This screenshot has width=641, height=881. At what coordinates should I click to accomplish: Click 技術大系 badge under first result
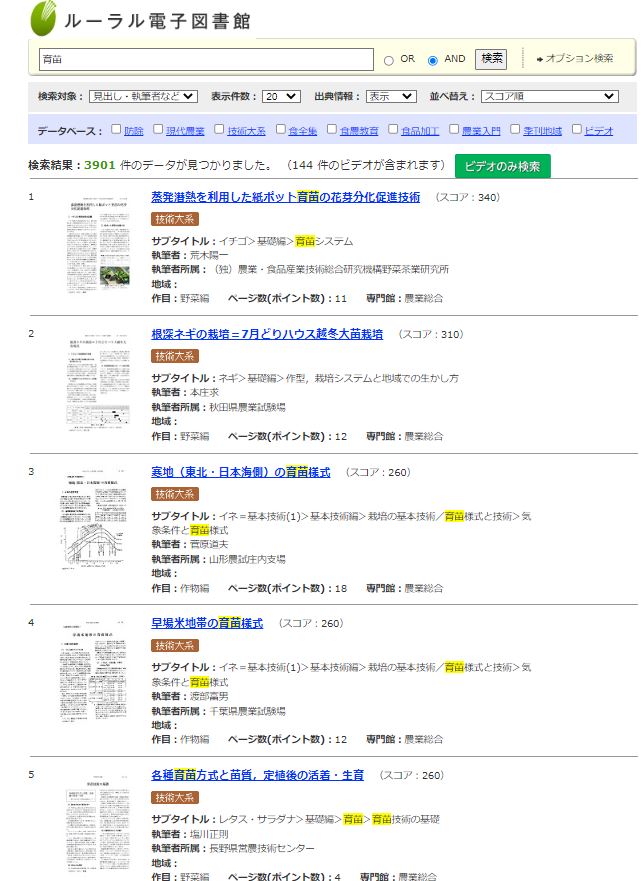pos(175,219)
